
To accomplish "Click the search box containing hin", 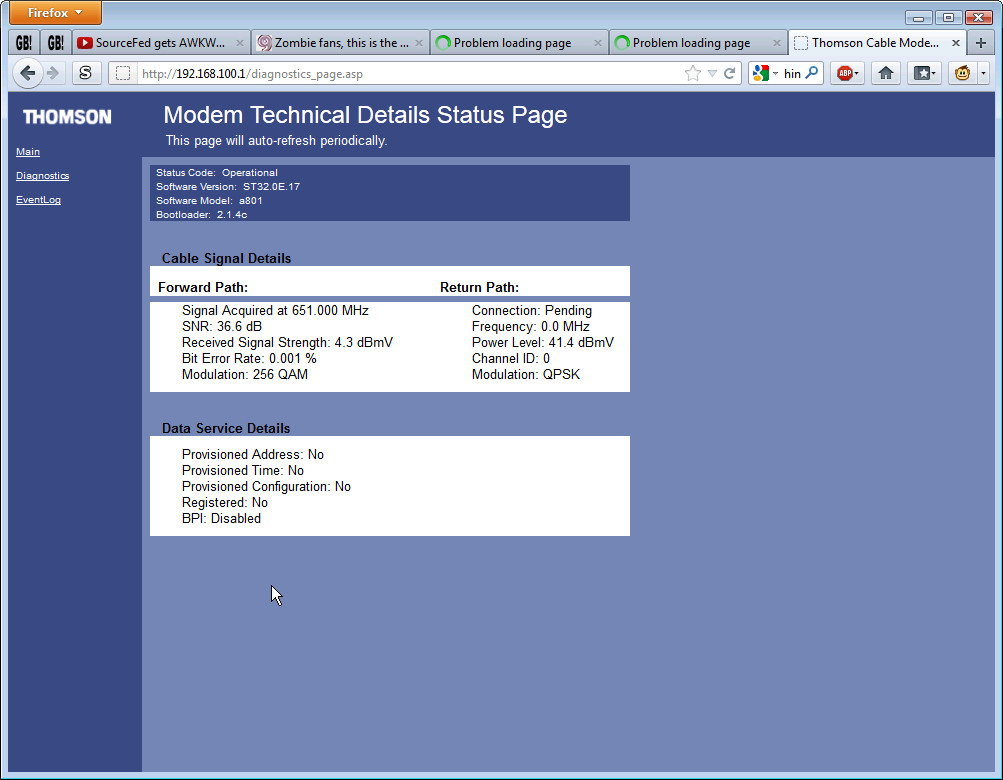I will pos(793,74).
